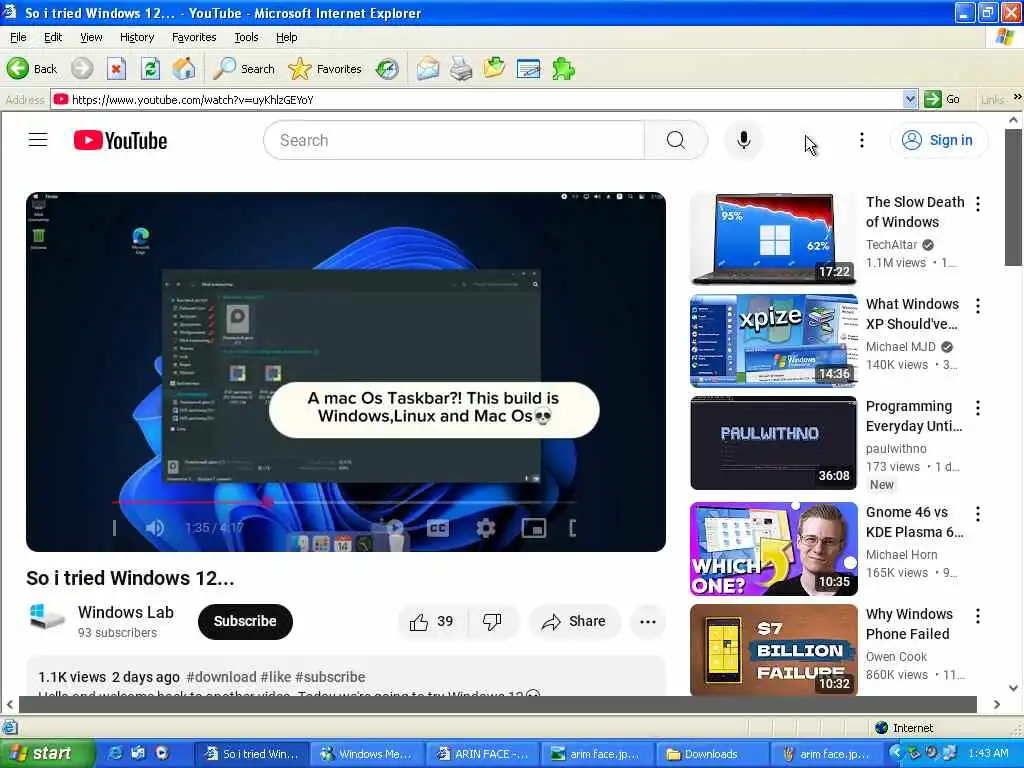Click the magnifier search button
The width and height of the screenshot is (1024, 768).
coord(676,140)
